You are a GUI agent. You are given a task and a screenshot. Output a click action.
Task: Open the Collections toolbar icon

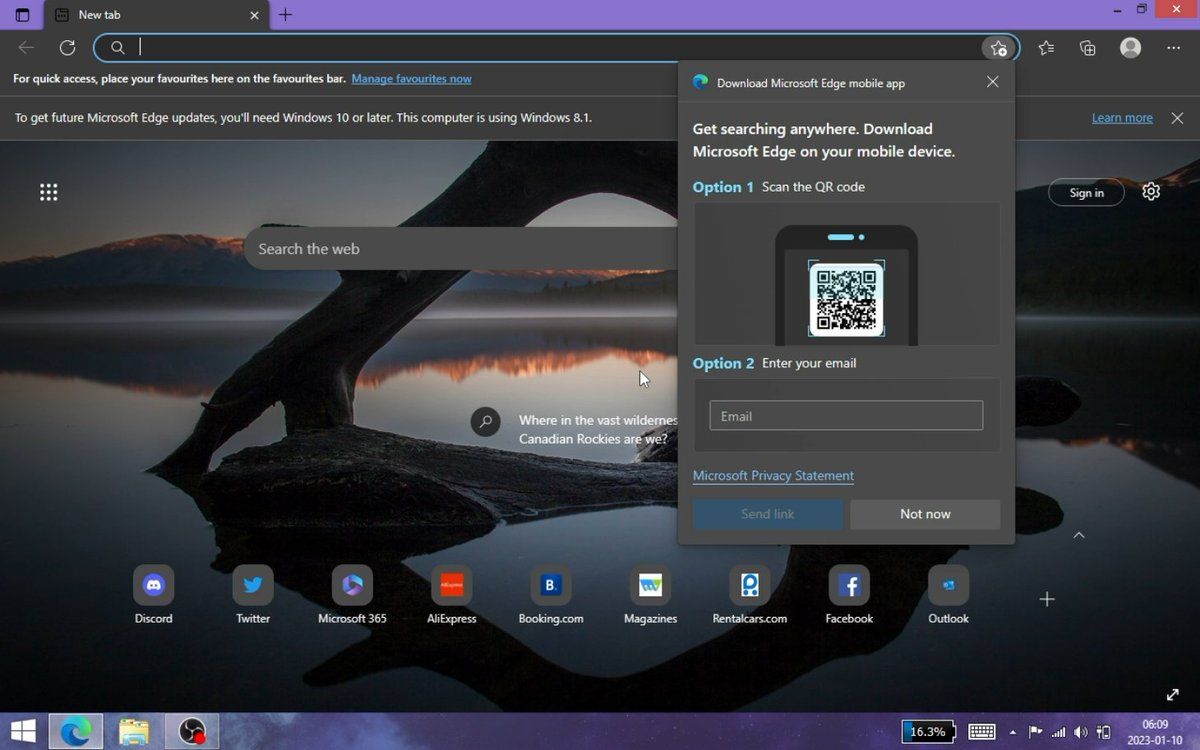(1088, 48)
